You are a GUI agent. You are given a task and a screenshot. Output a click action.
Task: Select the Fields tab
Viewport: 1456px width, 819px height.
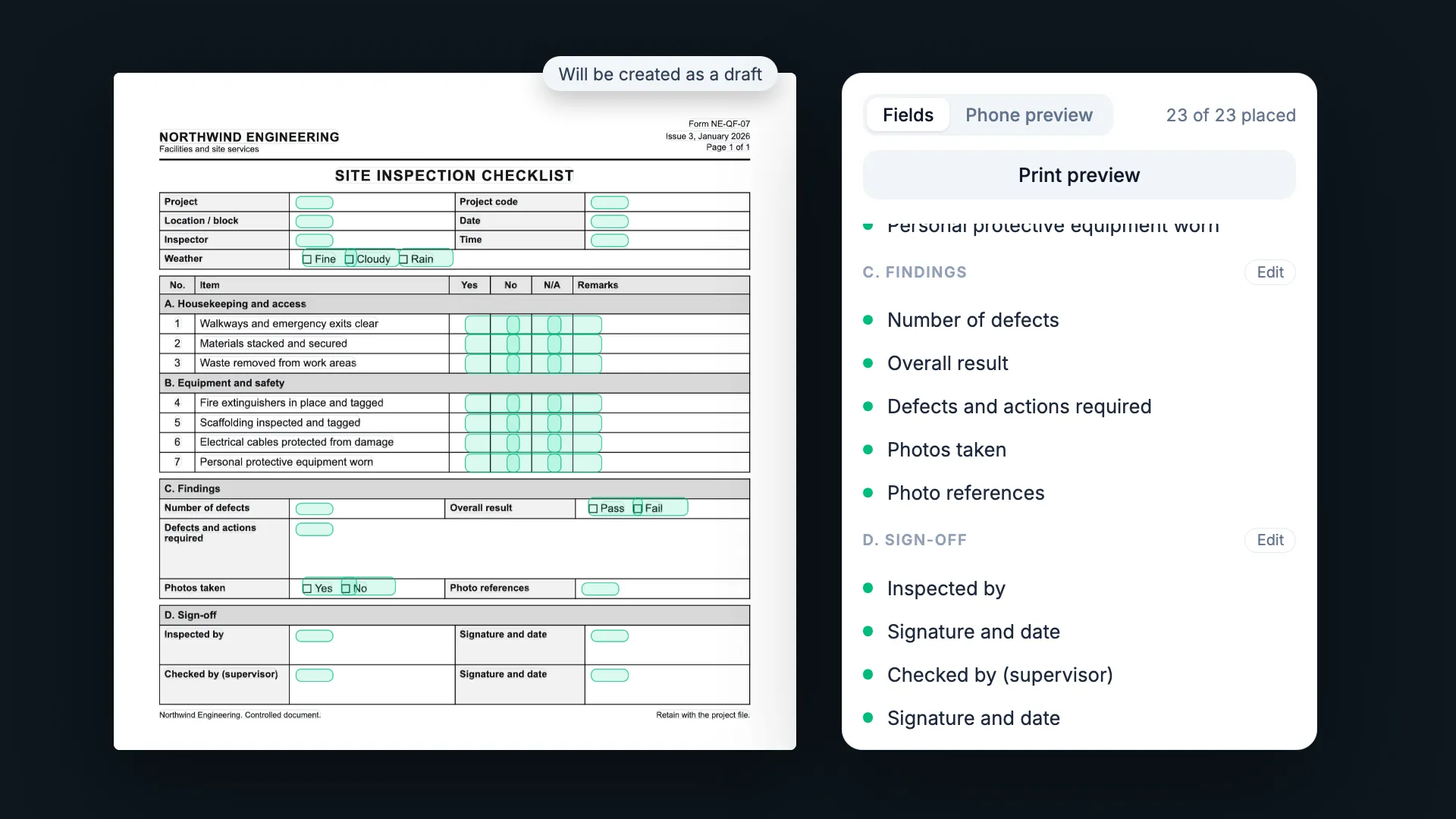point(908,115)
